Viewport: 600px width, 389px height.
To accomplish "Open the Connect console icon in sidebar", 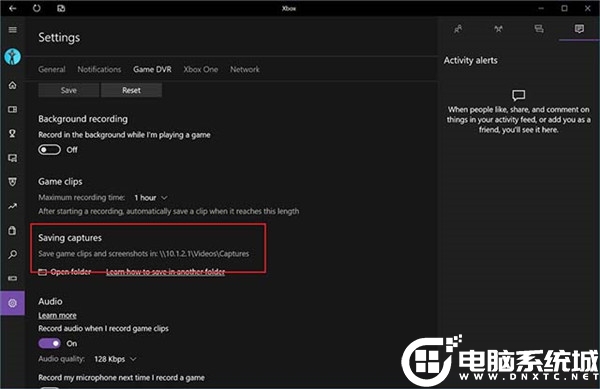I will (13, 278).
